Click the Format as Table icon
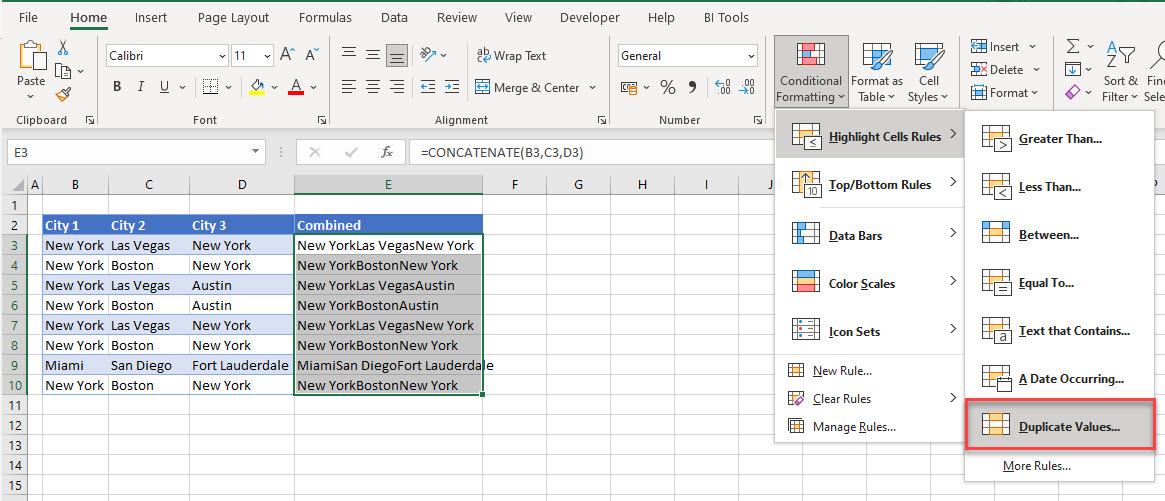The image size is (1165, 501). pyautogui.click(x=877, y=72)
